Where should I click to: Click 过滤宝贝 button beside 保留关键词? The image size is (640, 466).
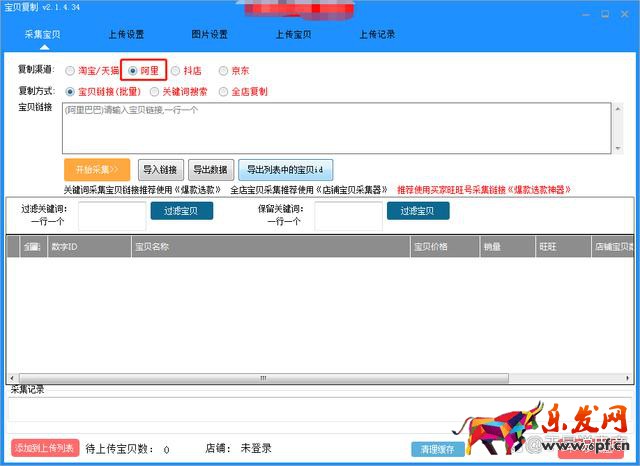pos(418,211)
